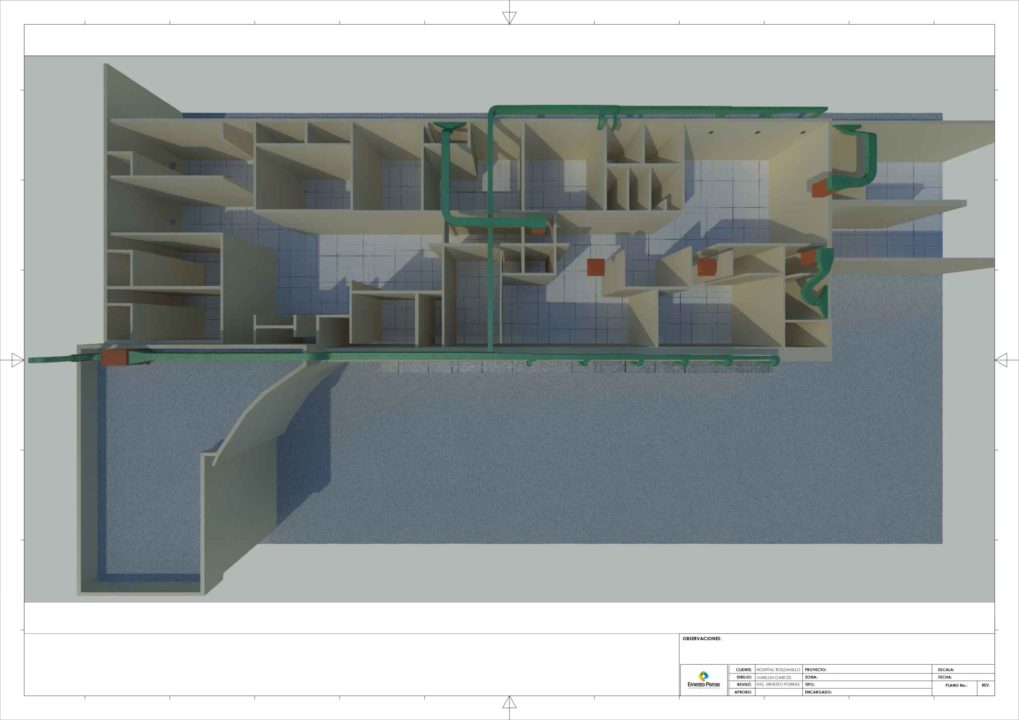The width and height of the screenshot is (1019, 720).
Task: Click the DIBUJO field in title block
Action: pyautogui.click(x=777, y=677)
